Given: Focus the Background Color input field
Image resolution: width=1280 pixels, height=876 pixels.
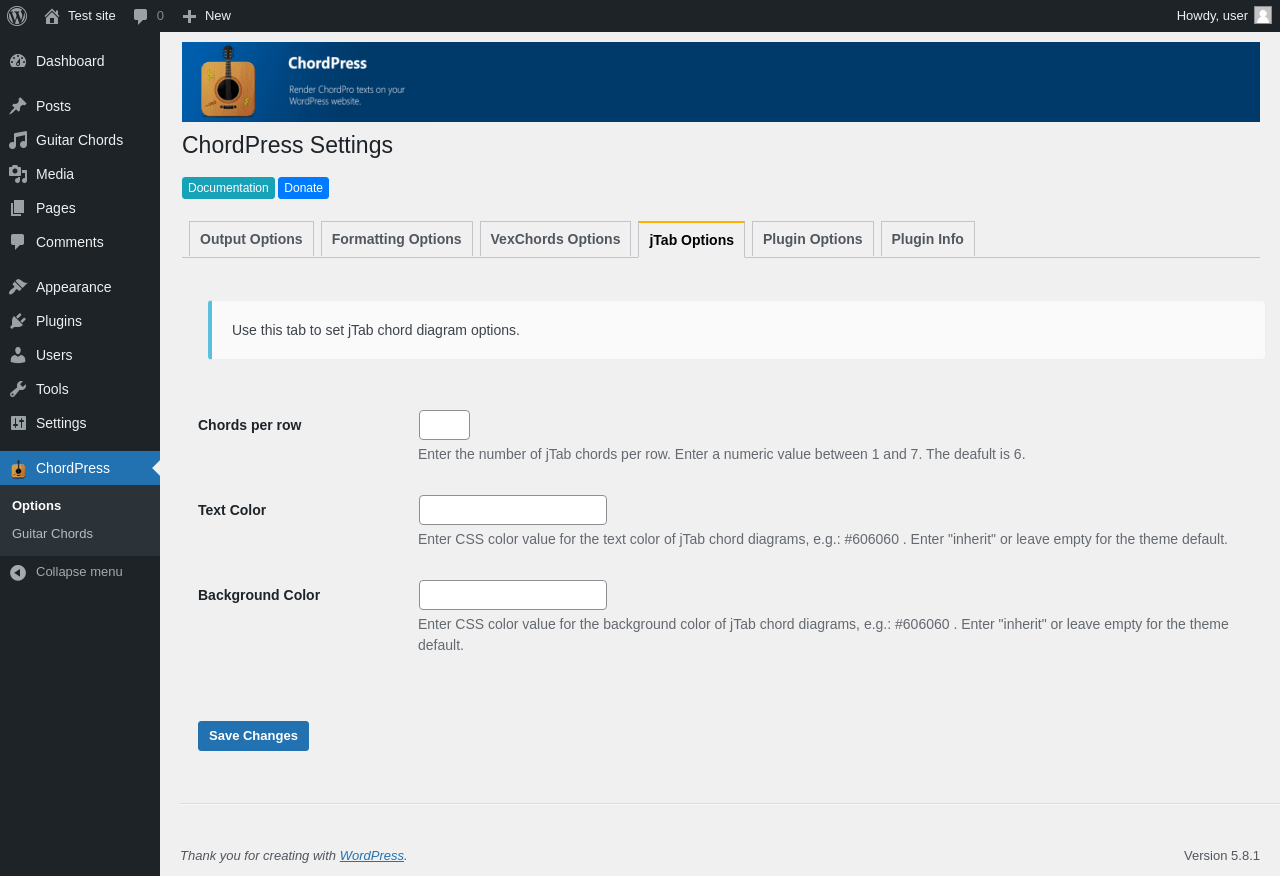Looking at the screenshot, I should point(513,595).
